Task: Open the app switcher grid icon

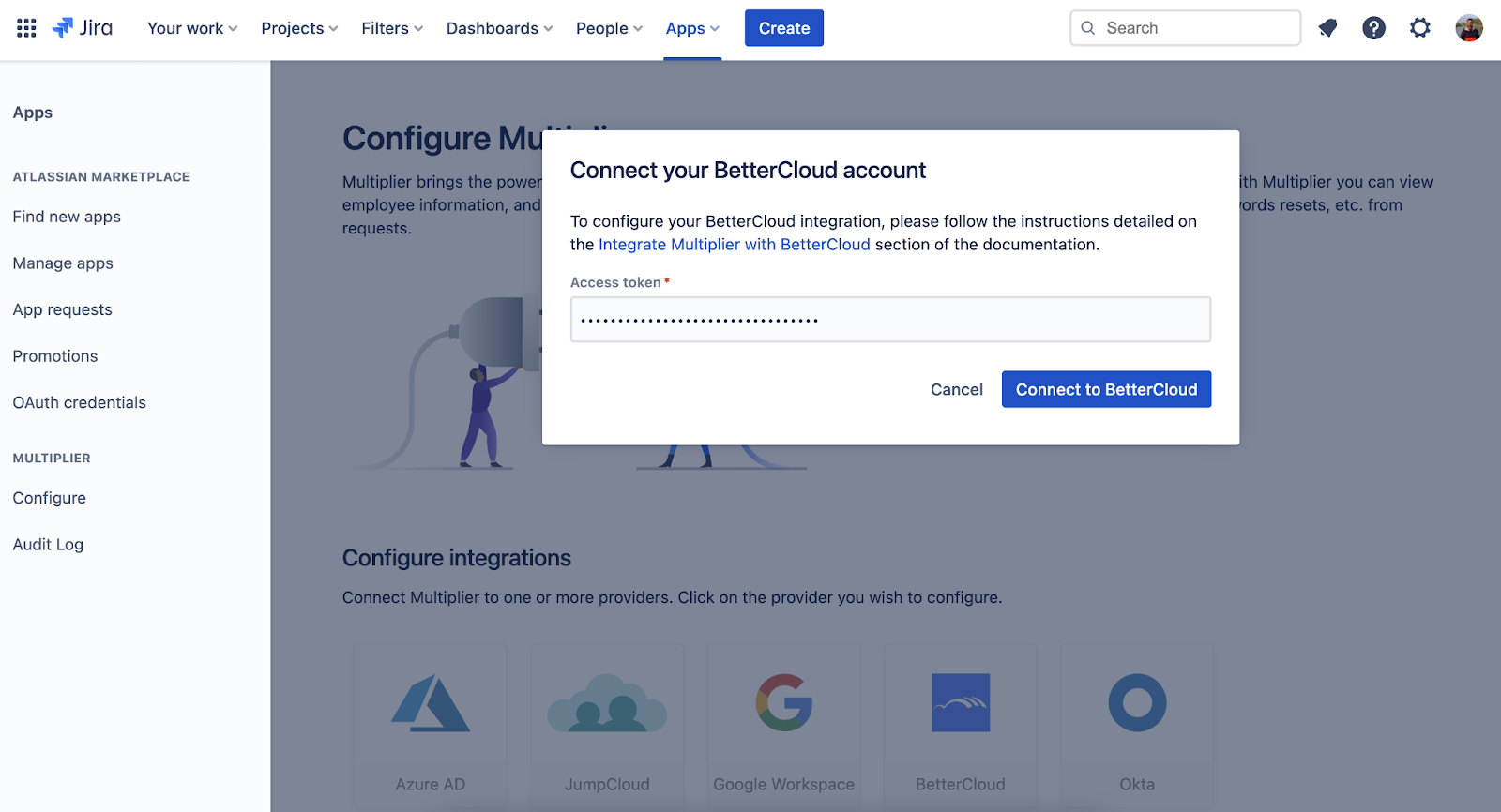Action: (x=26, y=28)
